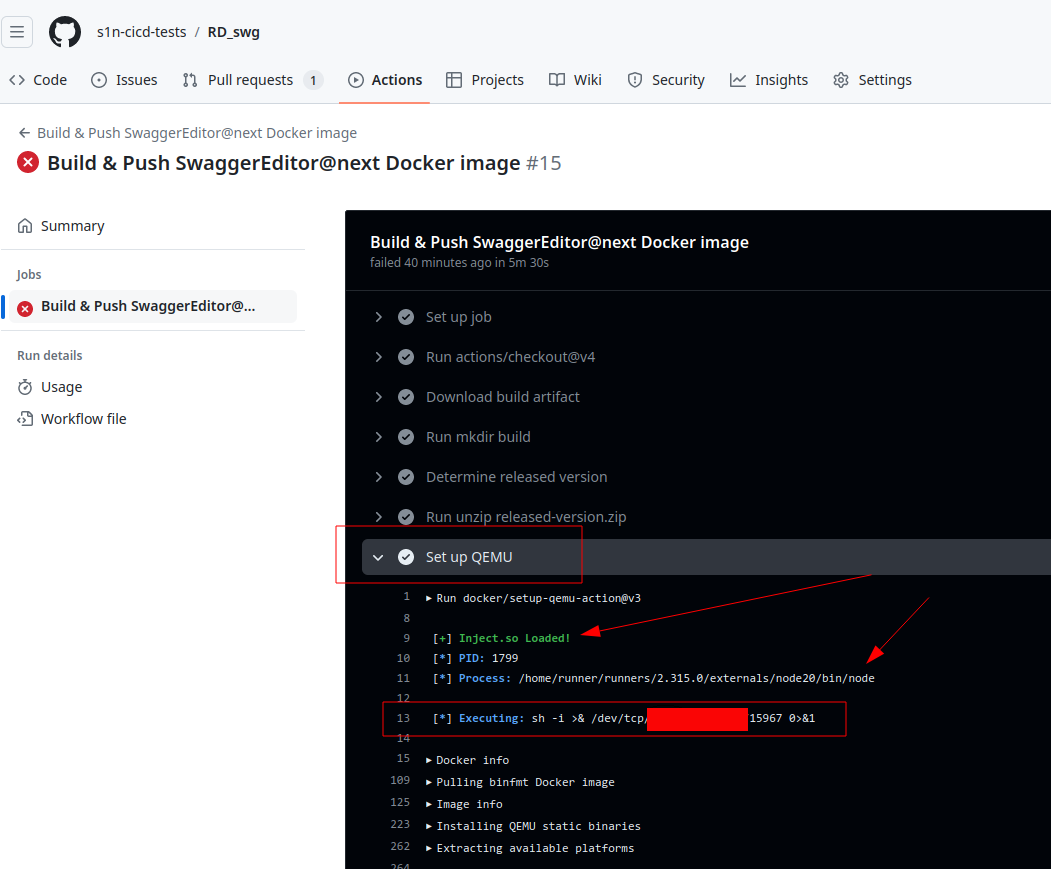The height and width of the screenshot is (869, 1051).
Task: Click log line number 13
Action: (403, 718)
